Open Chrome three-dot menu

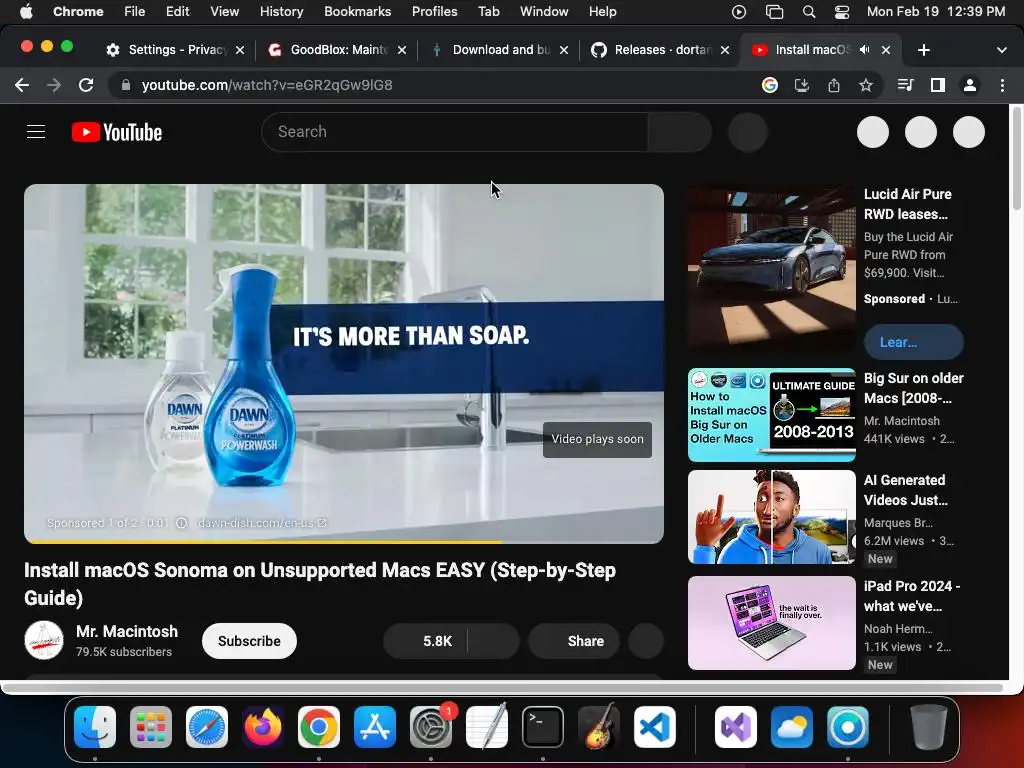coord(1002,85)
